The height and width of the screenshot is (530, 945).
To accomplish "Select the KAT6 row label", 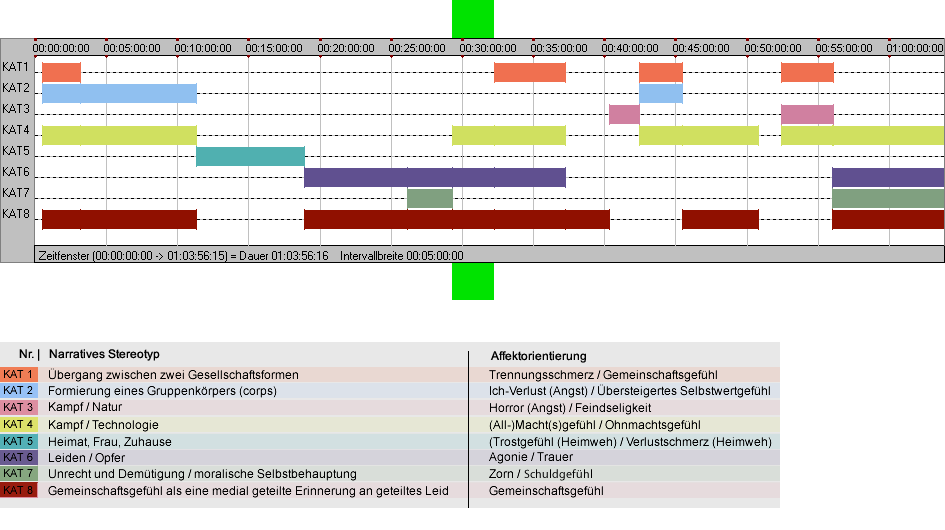I will (16, 172).
